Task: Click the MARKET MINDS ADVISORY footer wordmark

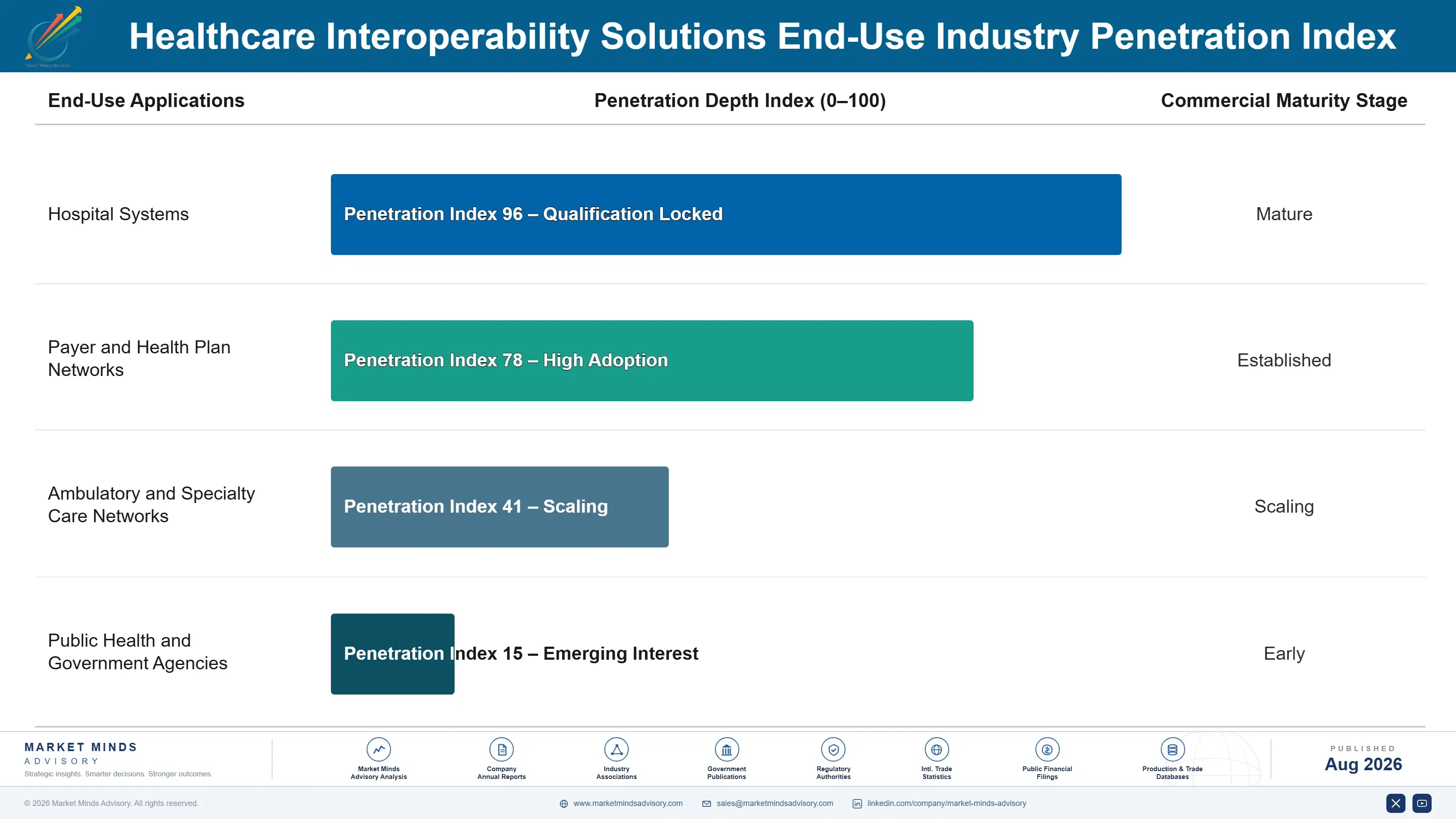Action: pos(81,753)
